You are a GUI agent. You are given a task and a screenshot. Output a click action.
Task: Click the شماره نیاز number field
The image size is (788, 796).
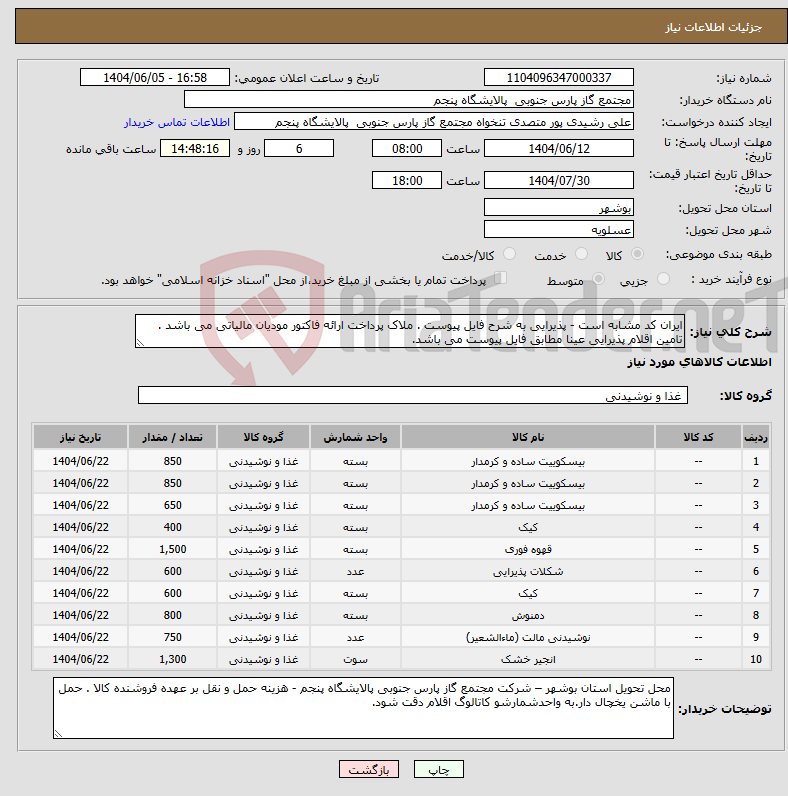[x=558, y=78]
